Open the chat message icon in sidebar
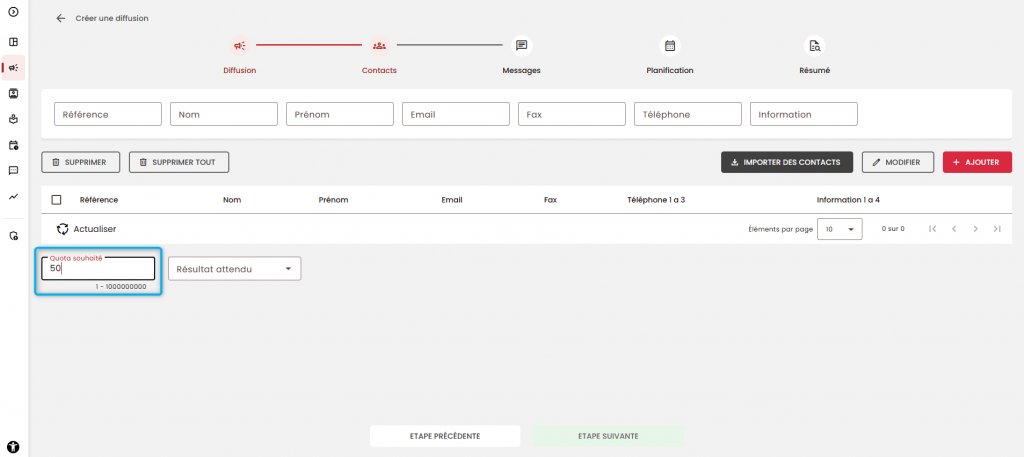Image resolution: width=1024 pixels, height=457 pixels. point(13,170)
